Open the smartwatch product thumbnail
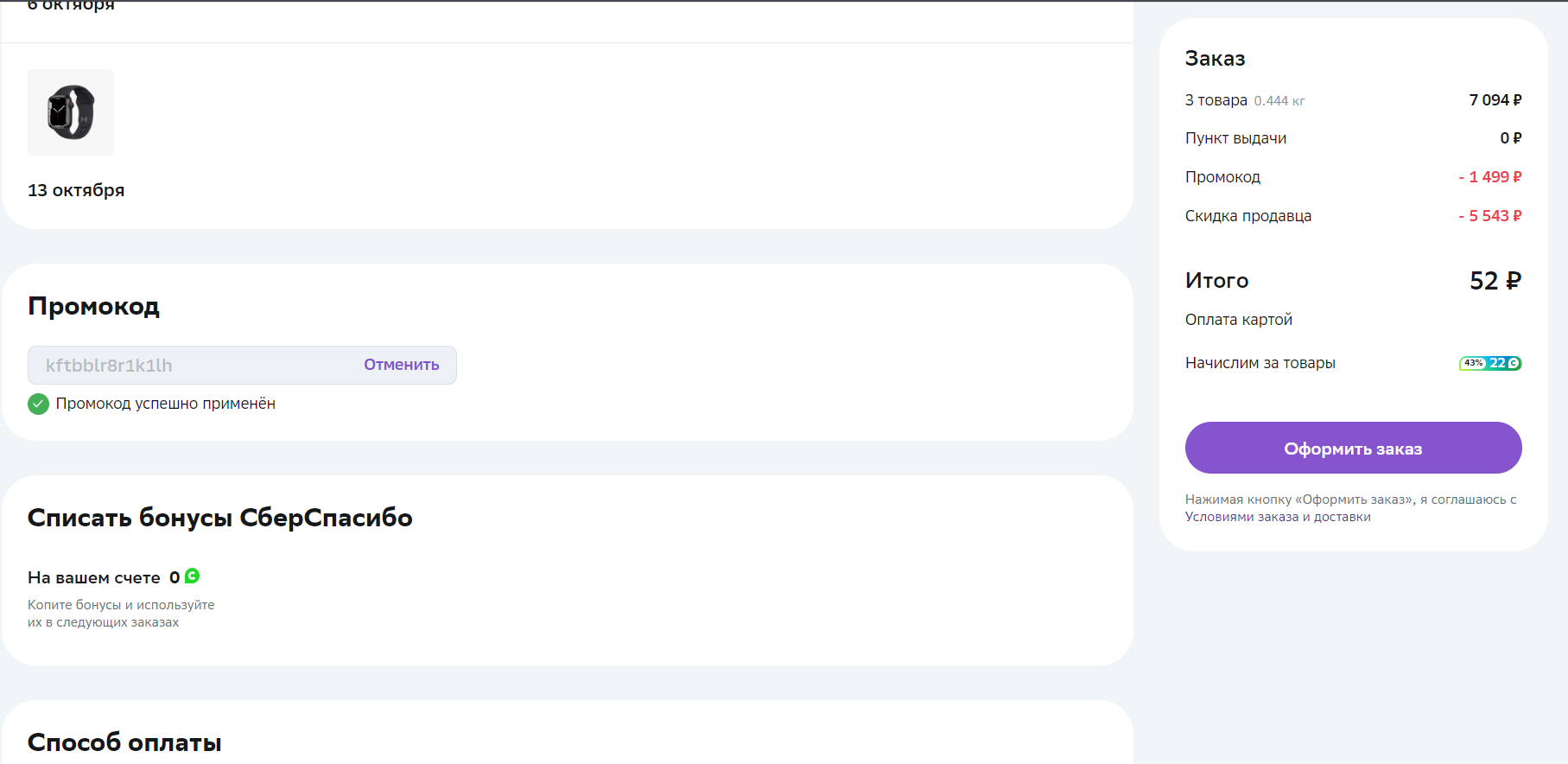 71,112
